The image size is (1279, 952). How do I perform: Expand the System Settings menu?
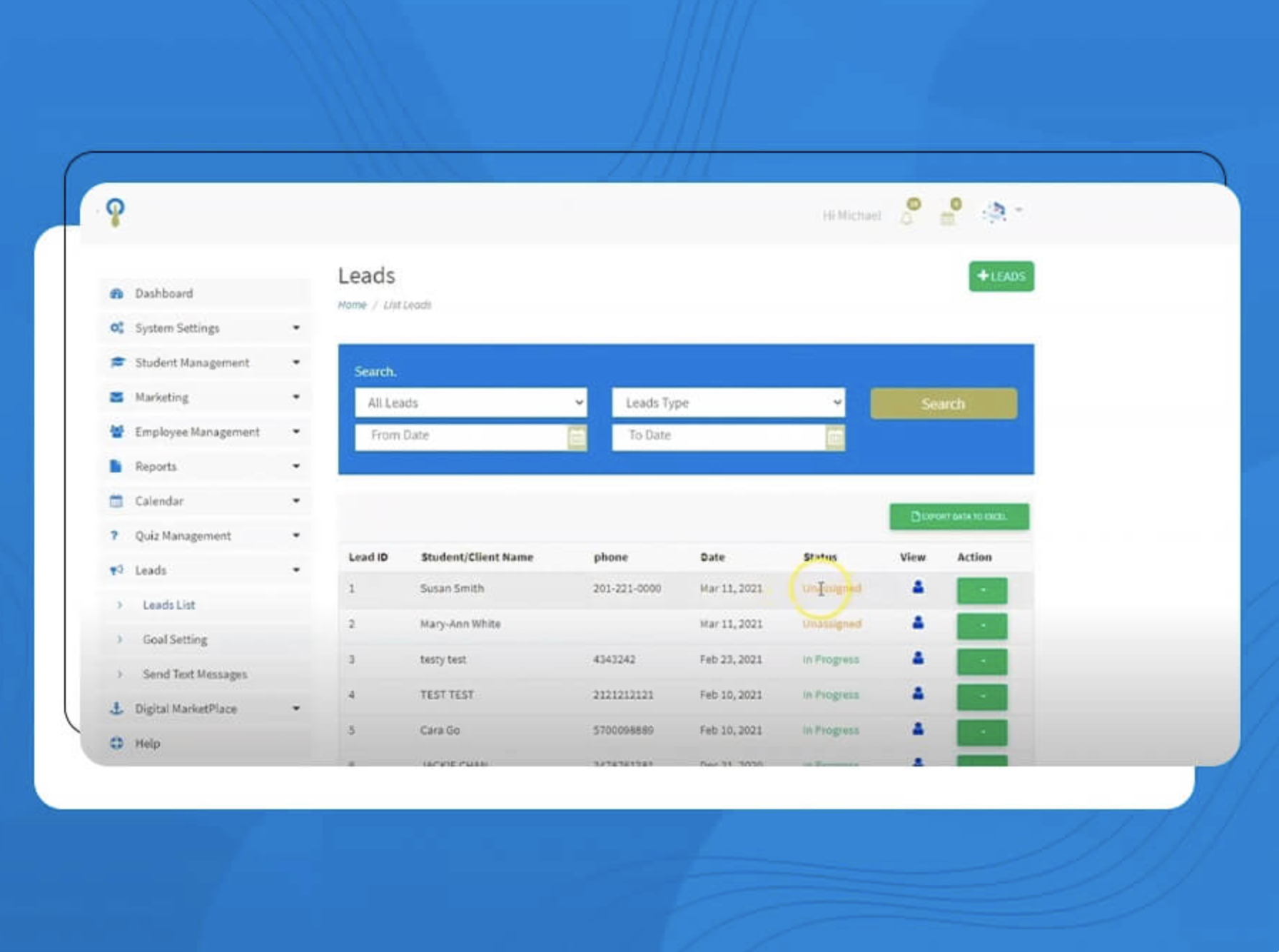204,328
